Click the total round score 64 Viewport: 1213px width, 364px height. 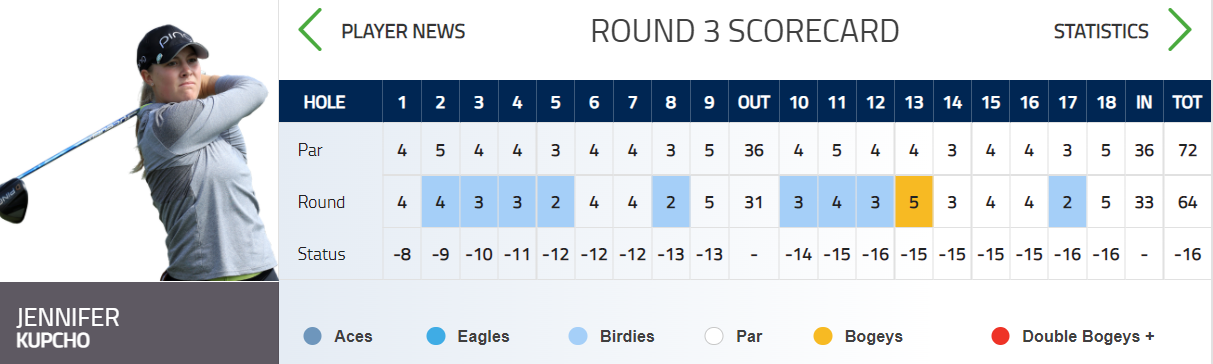pyautogui.click(x=1187, y=202)
